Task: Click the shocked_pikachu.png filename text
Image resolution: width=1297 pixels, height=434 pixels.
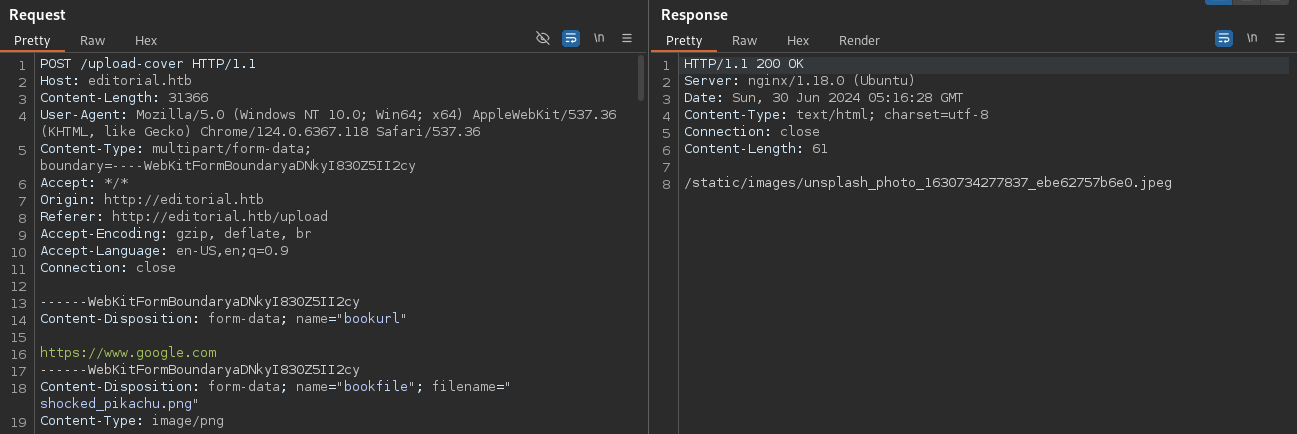Action: point(118,404)
